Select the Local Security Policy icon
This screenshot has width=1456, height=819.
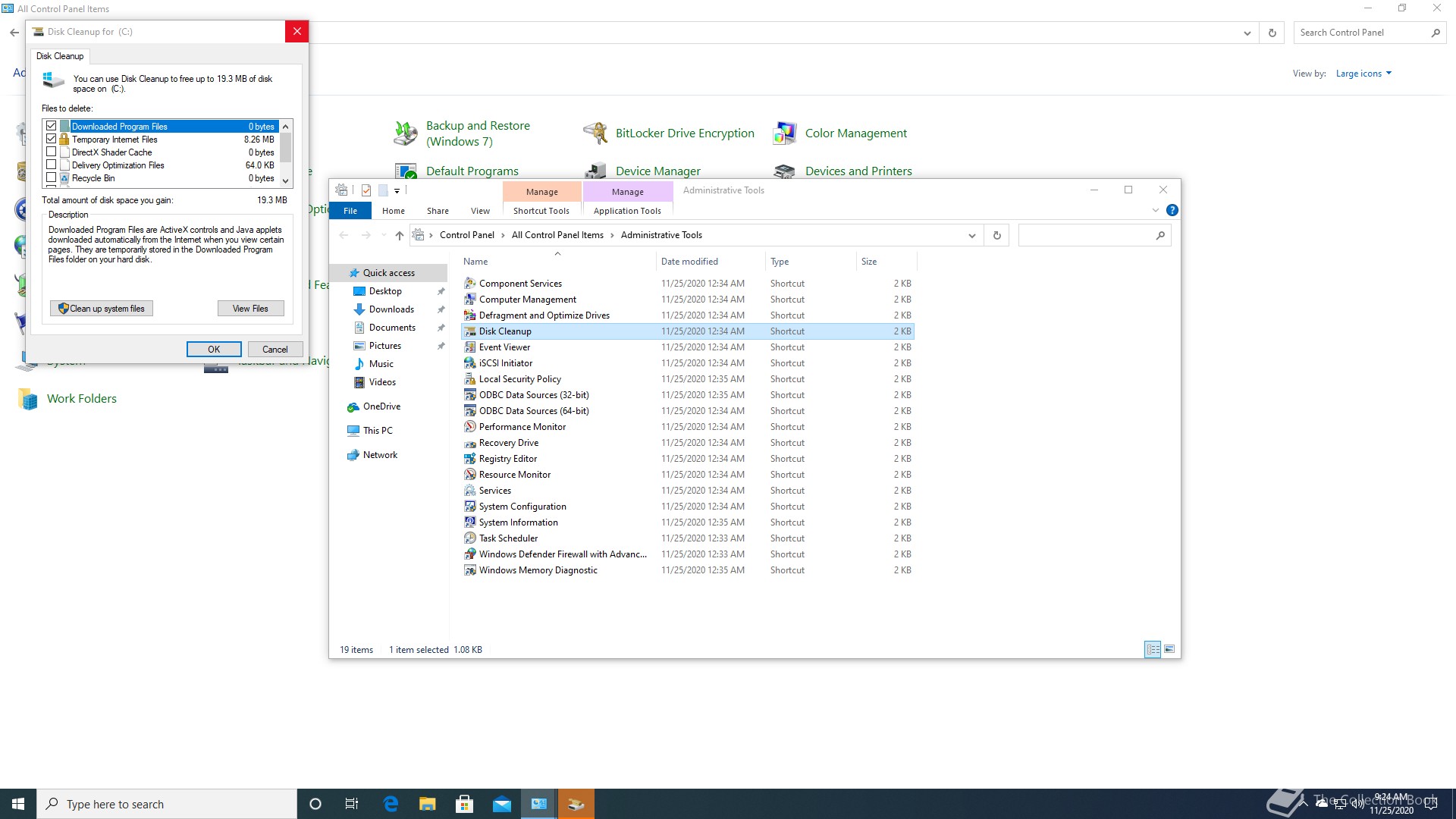coord(470,378)
